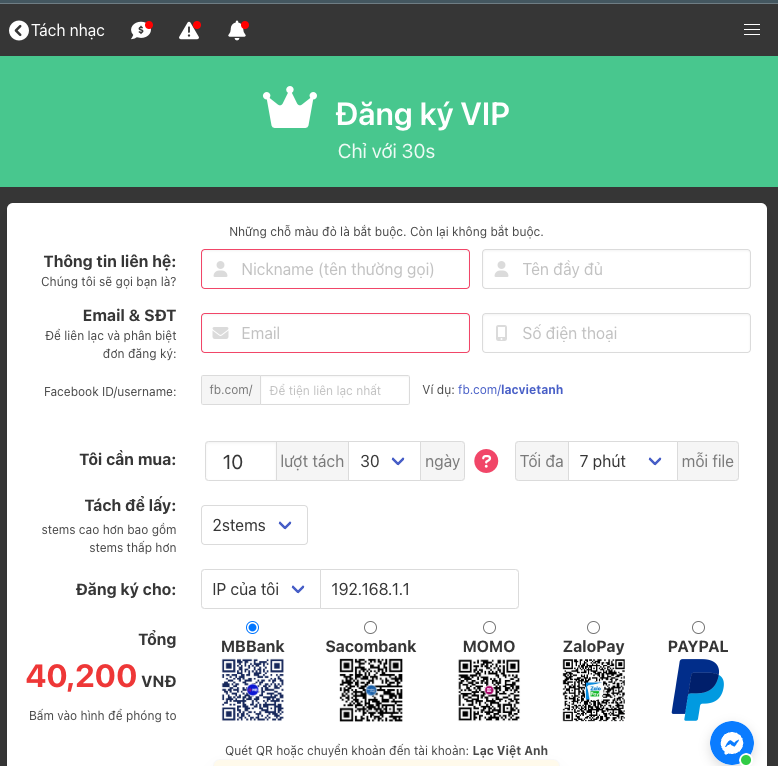Screen dimensions: 778x766
Task: Open the warning triangle alerts
Action: [x=189, y=30]
